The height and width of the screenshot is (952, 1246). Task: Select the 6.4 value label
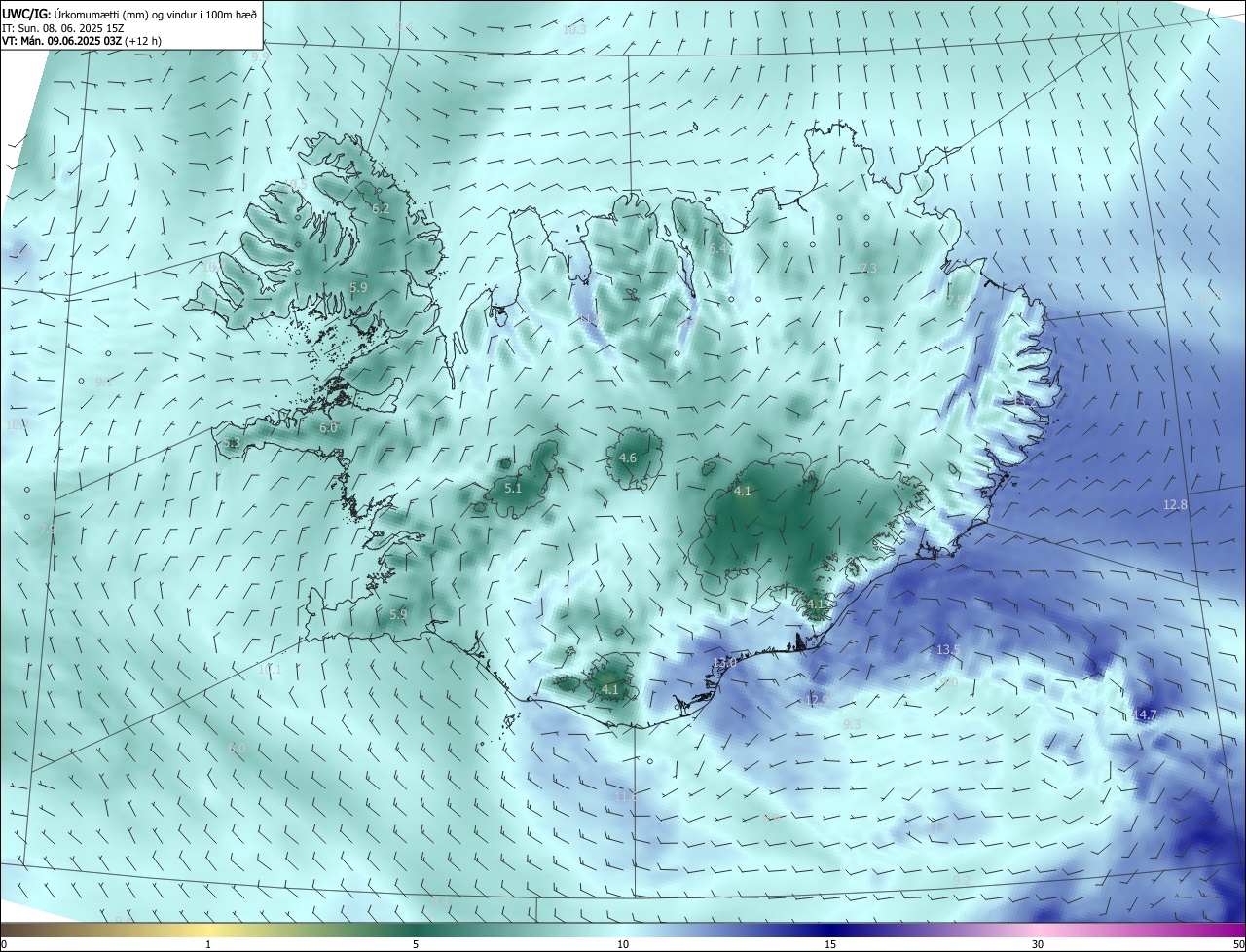(718, 249)
